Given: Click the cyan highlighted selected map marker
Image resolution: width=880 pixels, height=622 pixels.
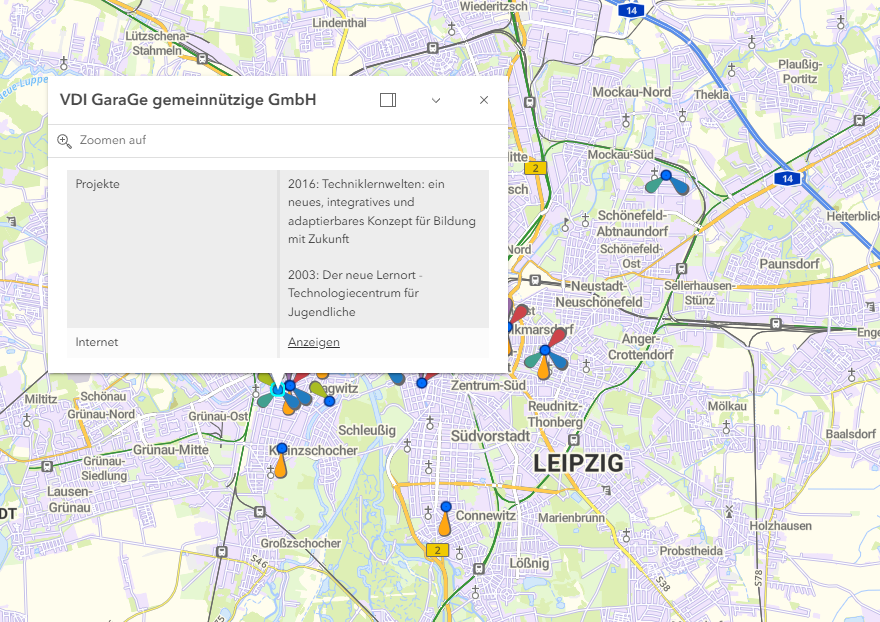Looking at the screenshot, I should pyautogui.click(x=277, y=389).
